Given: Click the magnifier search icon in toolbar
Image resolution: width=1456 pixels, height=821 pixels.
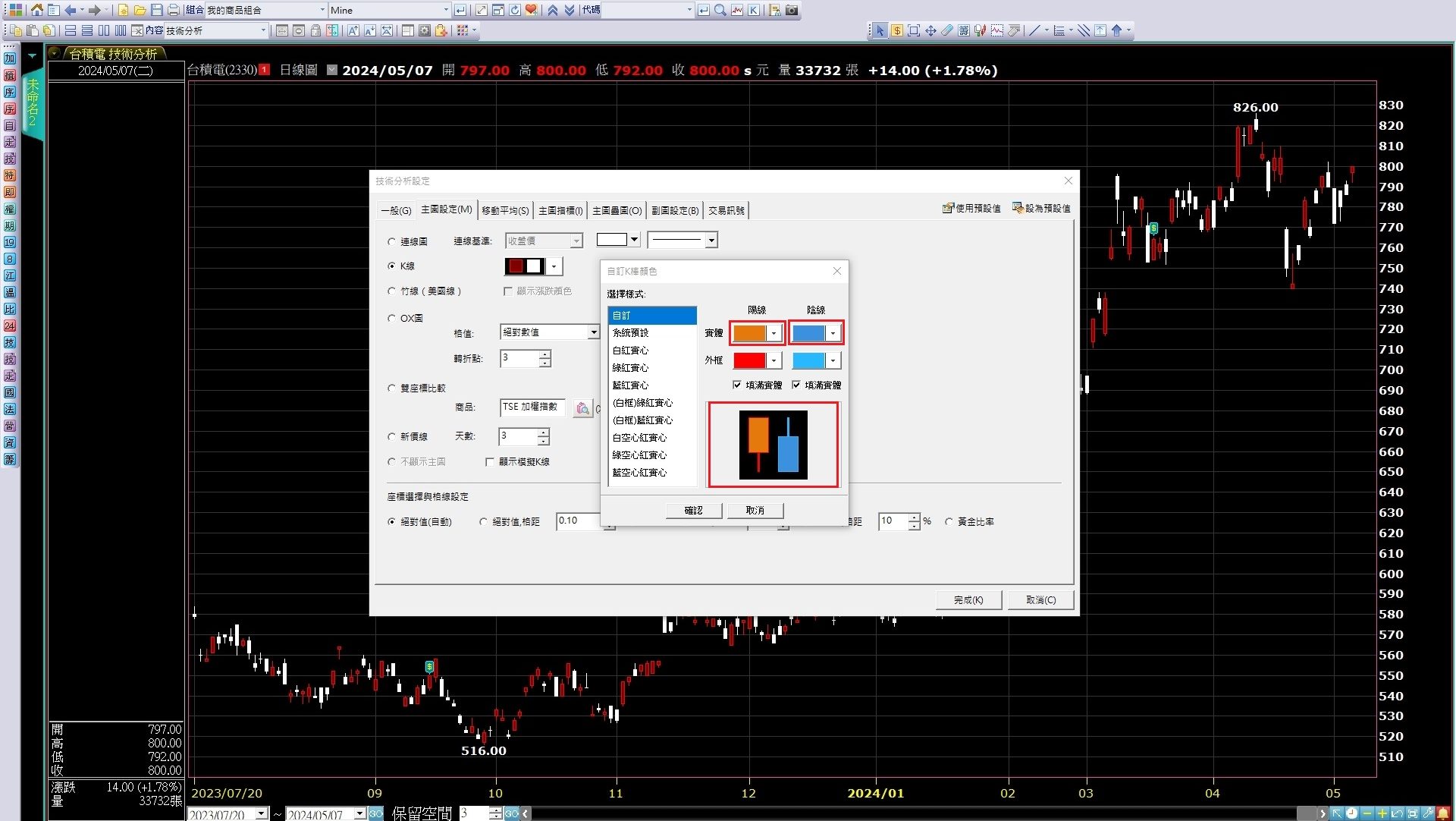Looking at the screenshot, I should pyautogui.click(x=720, y=10).
